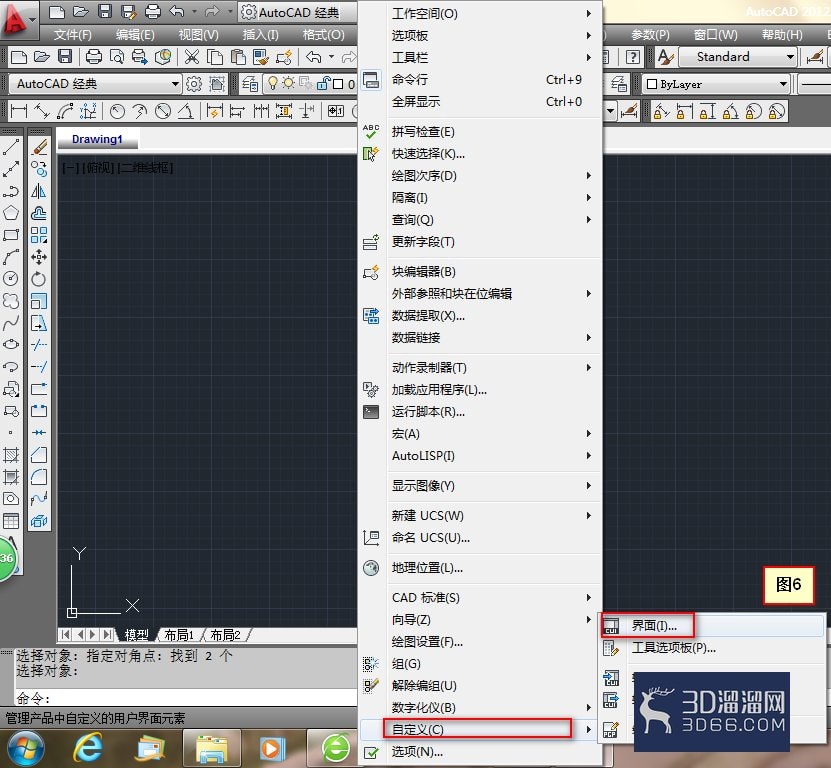Choose 界面(I)... from the submenu

point(711,626)
